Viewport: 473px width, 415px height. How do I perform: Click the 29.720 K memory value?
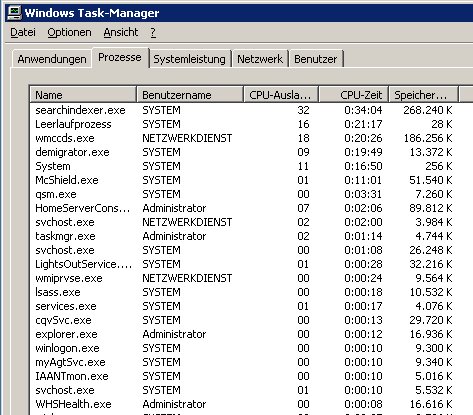[x=431, y=320]
